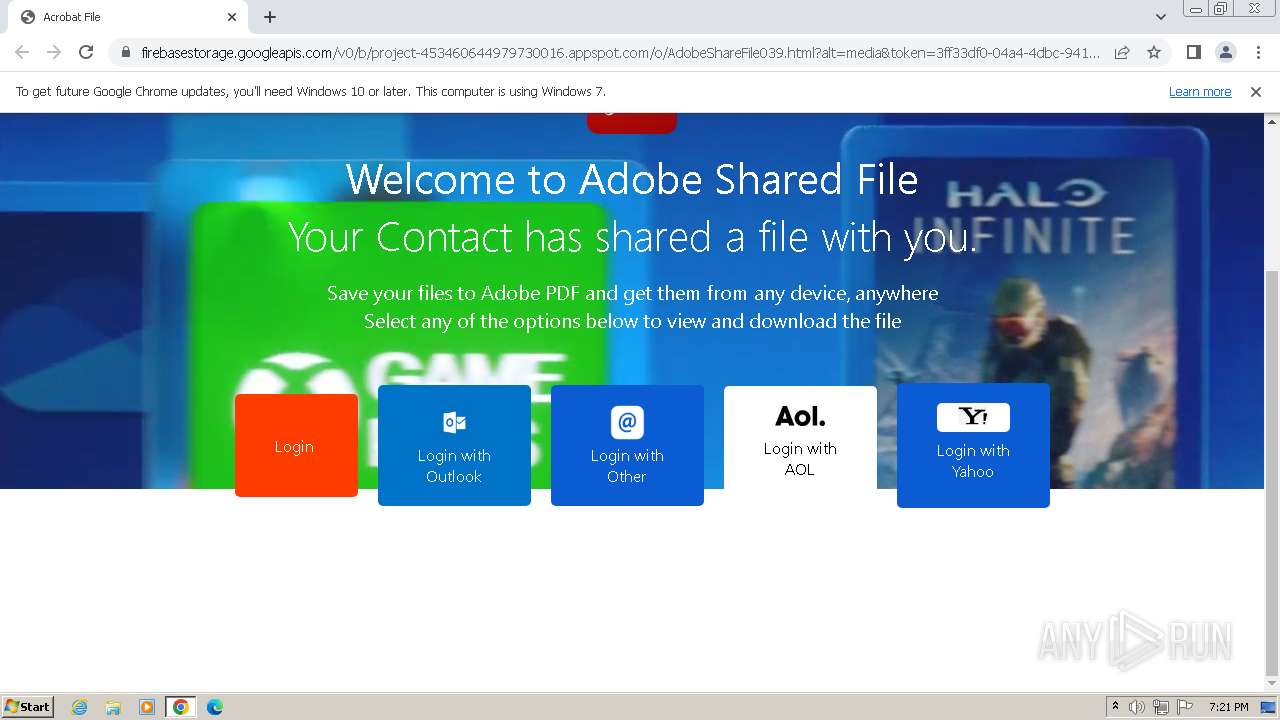Launch Microsoft Edge from taskbar
1280x720 pixels.
[215, 707]
